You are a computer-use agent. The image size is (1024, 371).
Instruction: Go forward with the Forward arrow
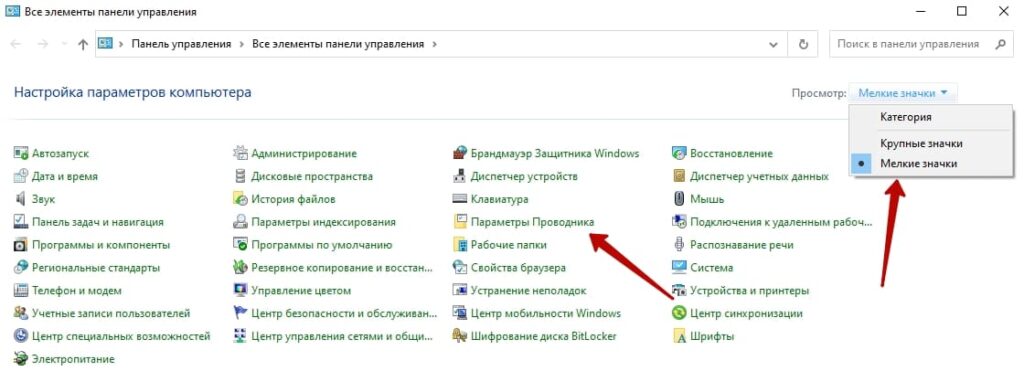[42, 44]
